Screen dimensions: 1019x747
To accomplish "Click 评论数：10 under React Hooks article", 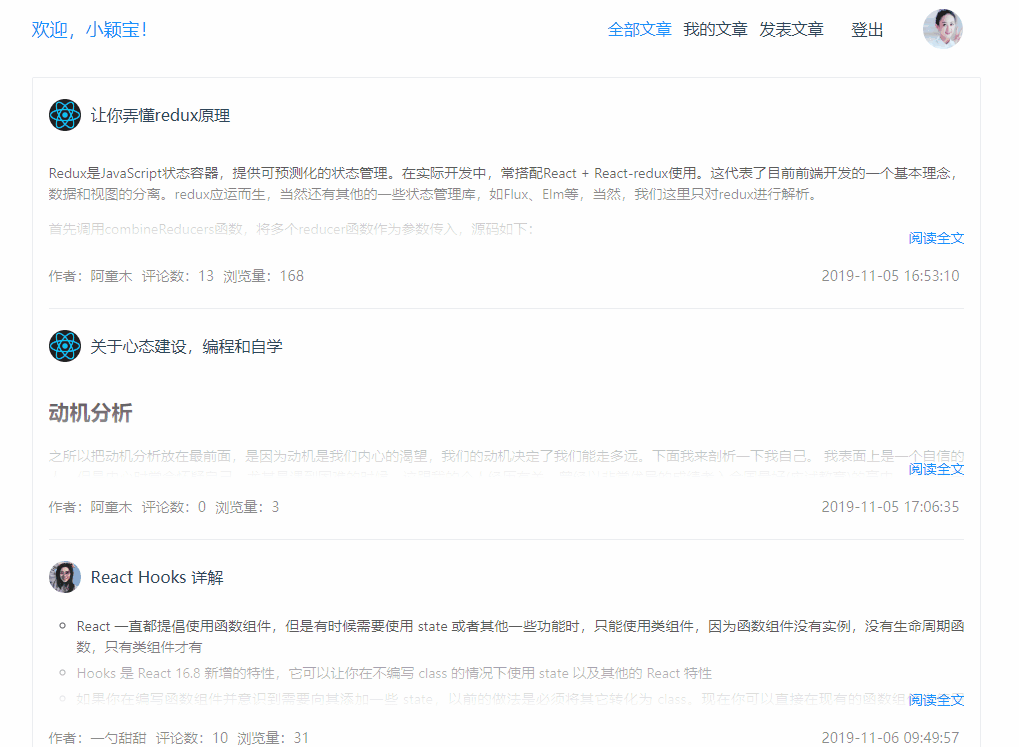I will point(192,738).
